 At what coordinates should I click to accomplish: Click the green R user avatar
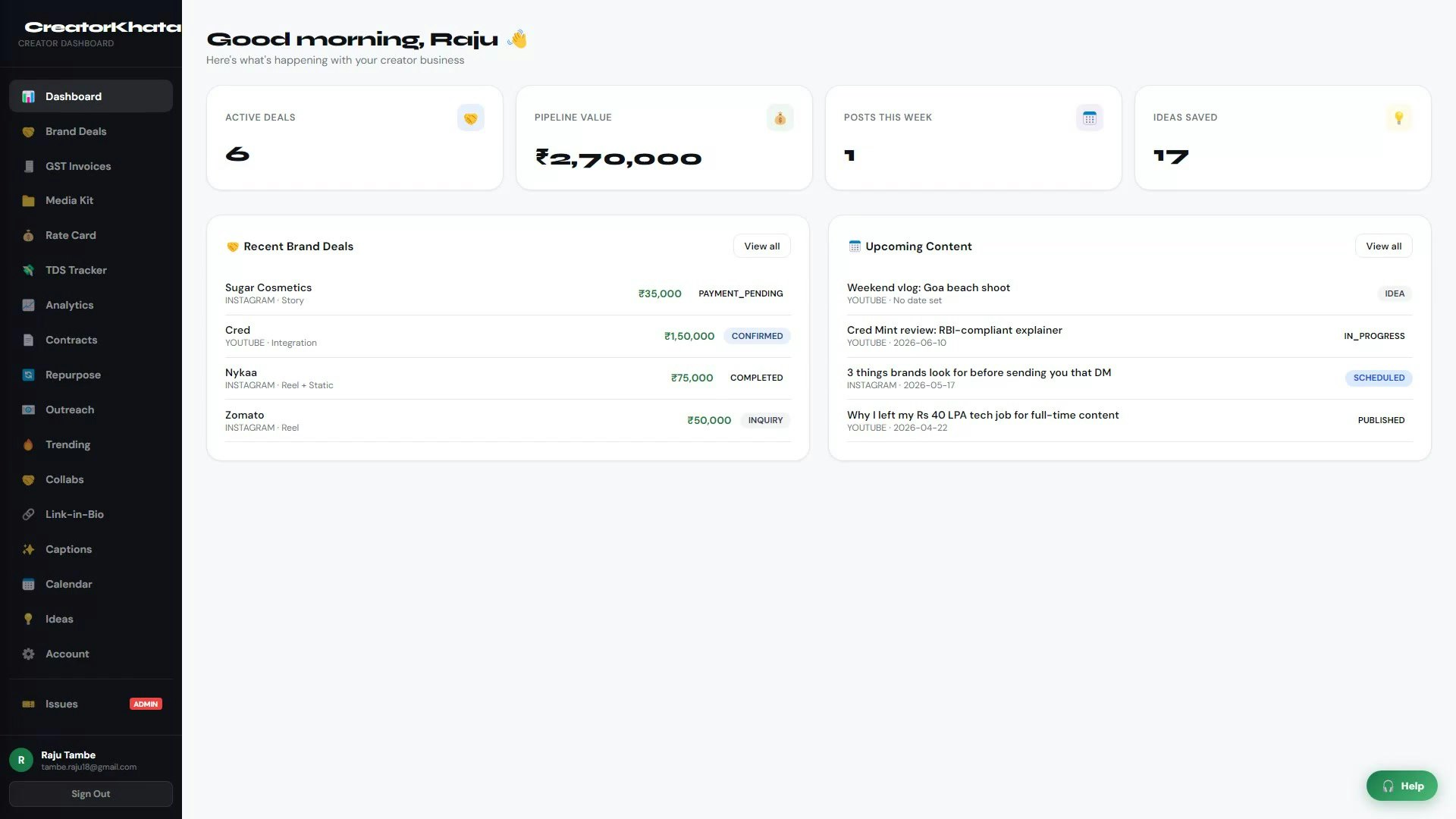coord(21,760)
